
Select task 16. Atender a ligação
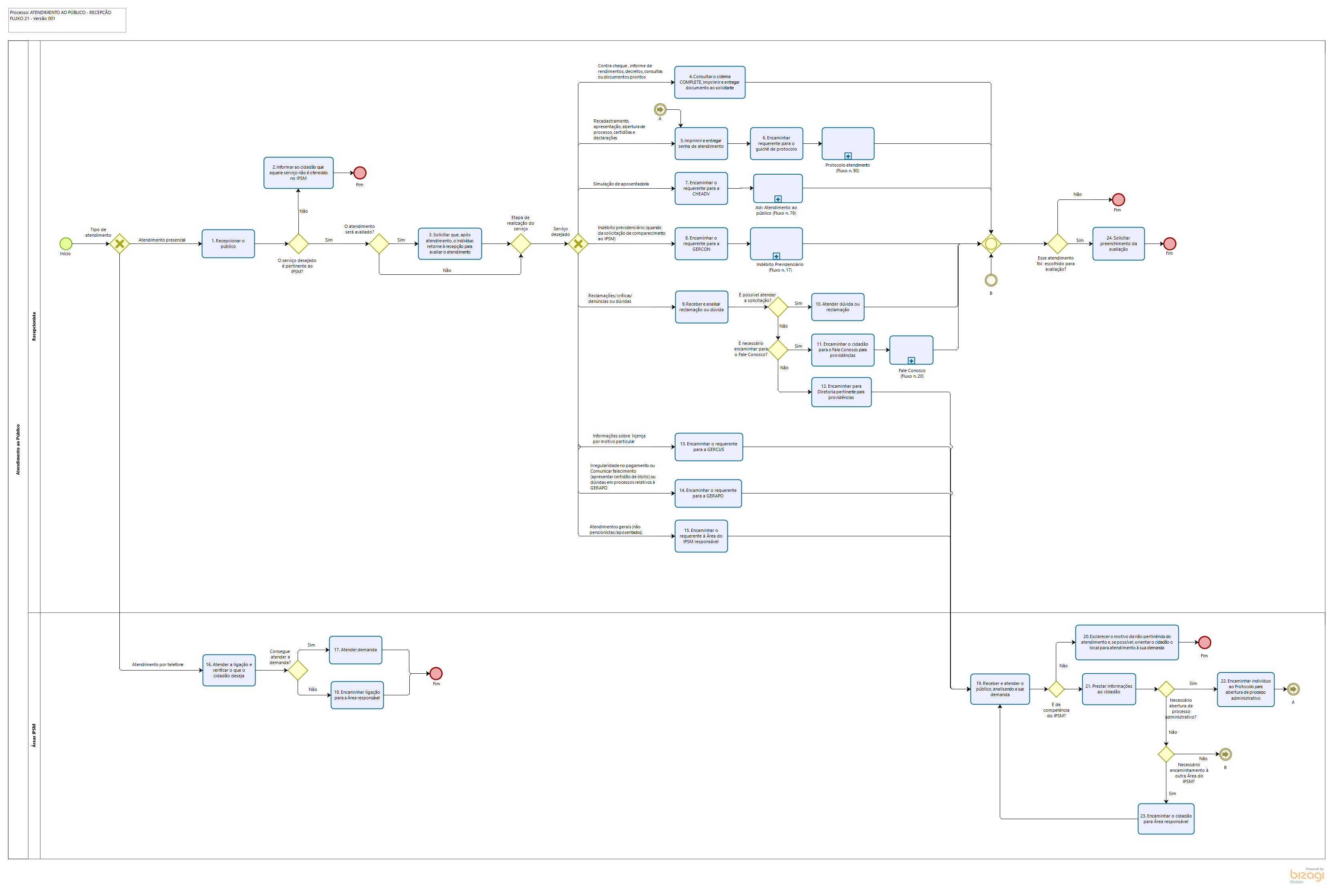coord(229,670)
